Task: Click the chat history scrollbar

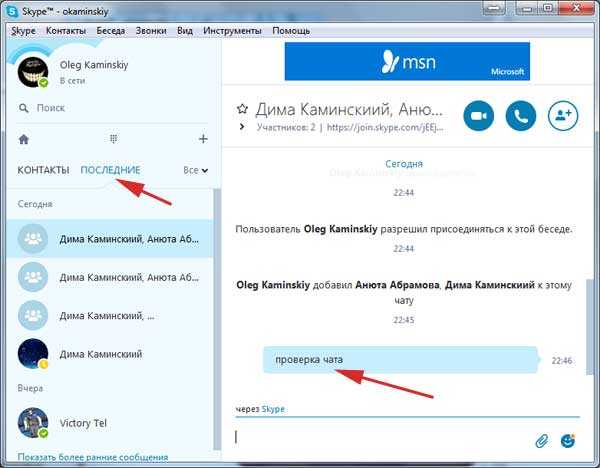Action: point(590,327)
